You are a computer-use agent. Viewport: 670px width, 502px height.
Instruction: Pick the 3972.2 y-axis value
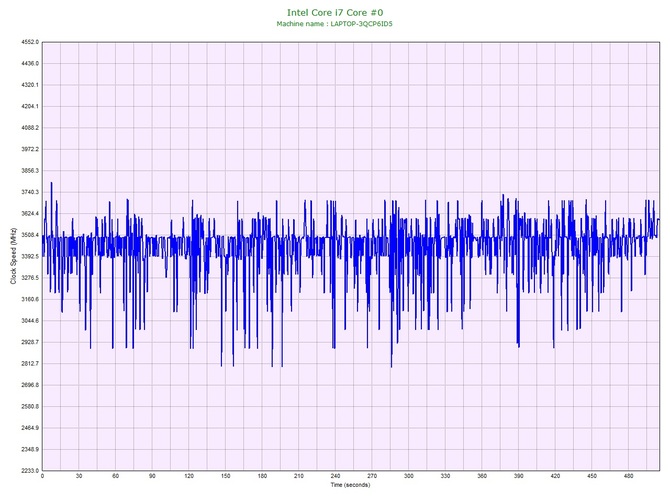(30, 149)
